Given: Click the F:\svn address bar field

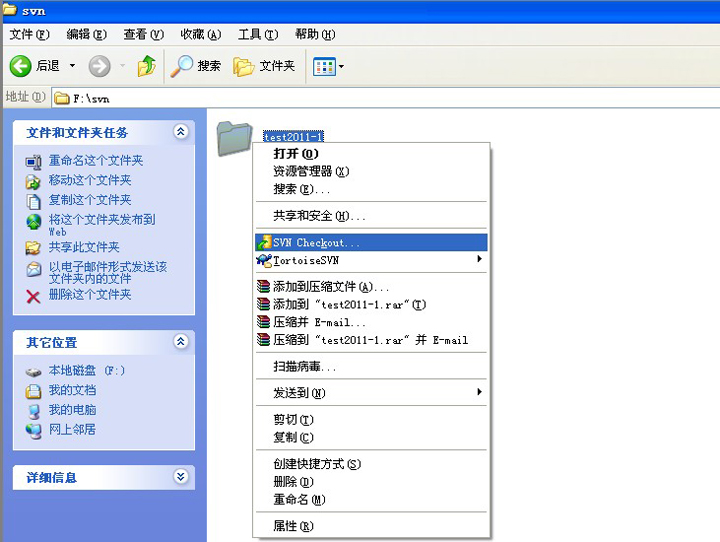Looking at the screenshot, I should tap(386, 98).
